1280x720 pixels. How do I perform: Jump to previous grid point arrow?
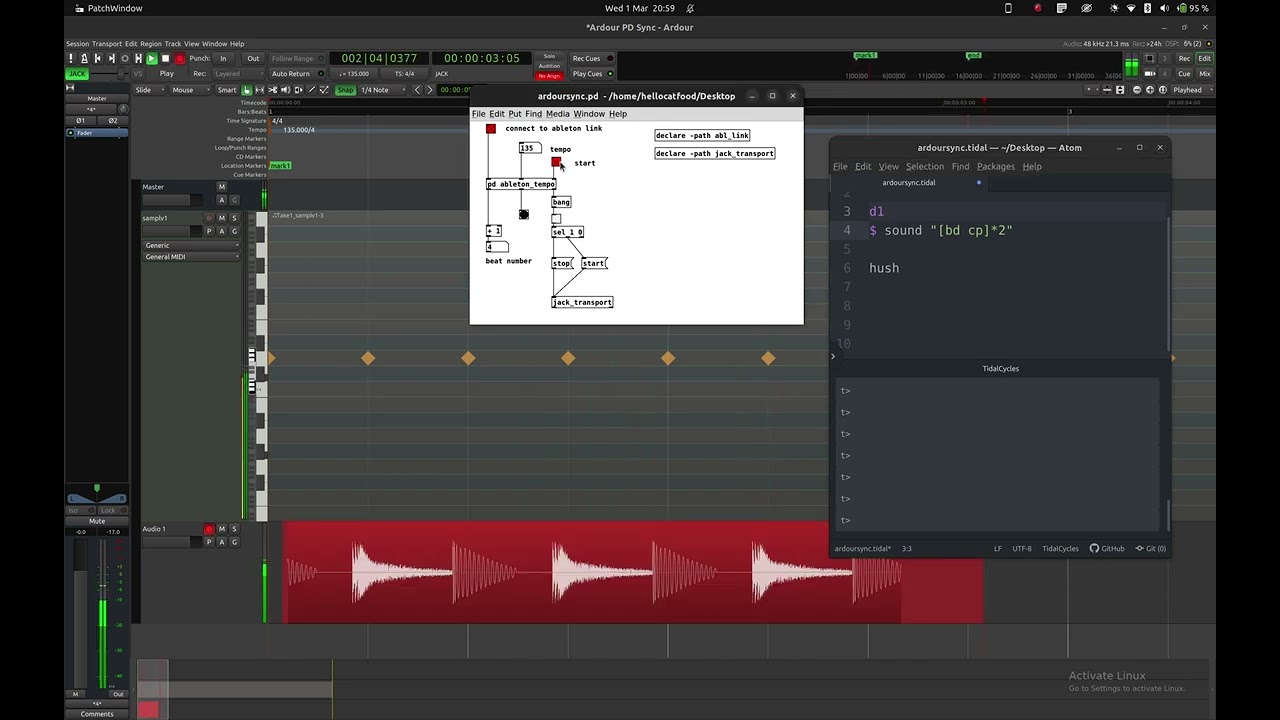(x=417, y=90)
